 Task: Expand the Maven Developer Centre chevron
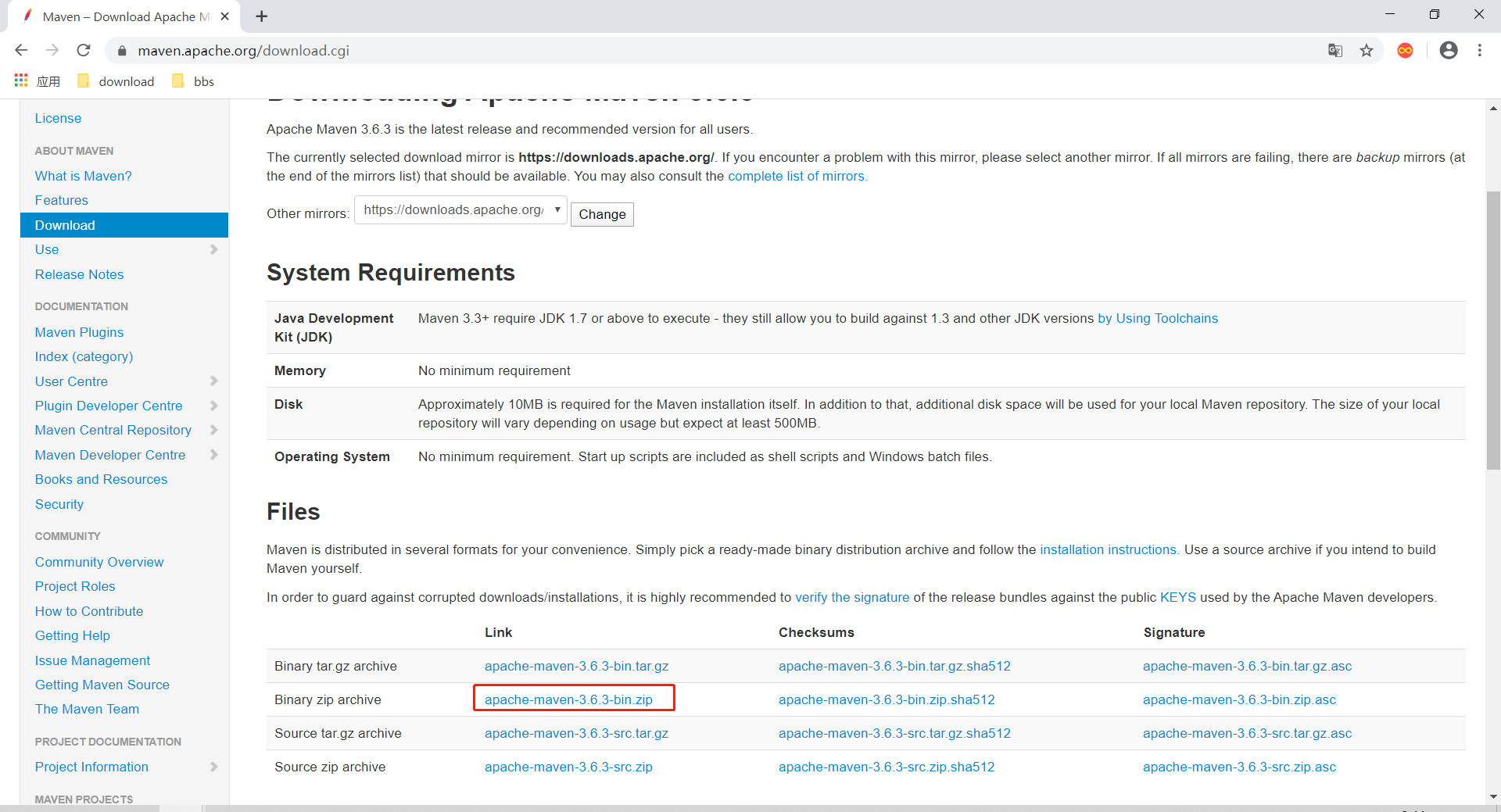point(213,455)
